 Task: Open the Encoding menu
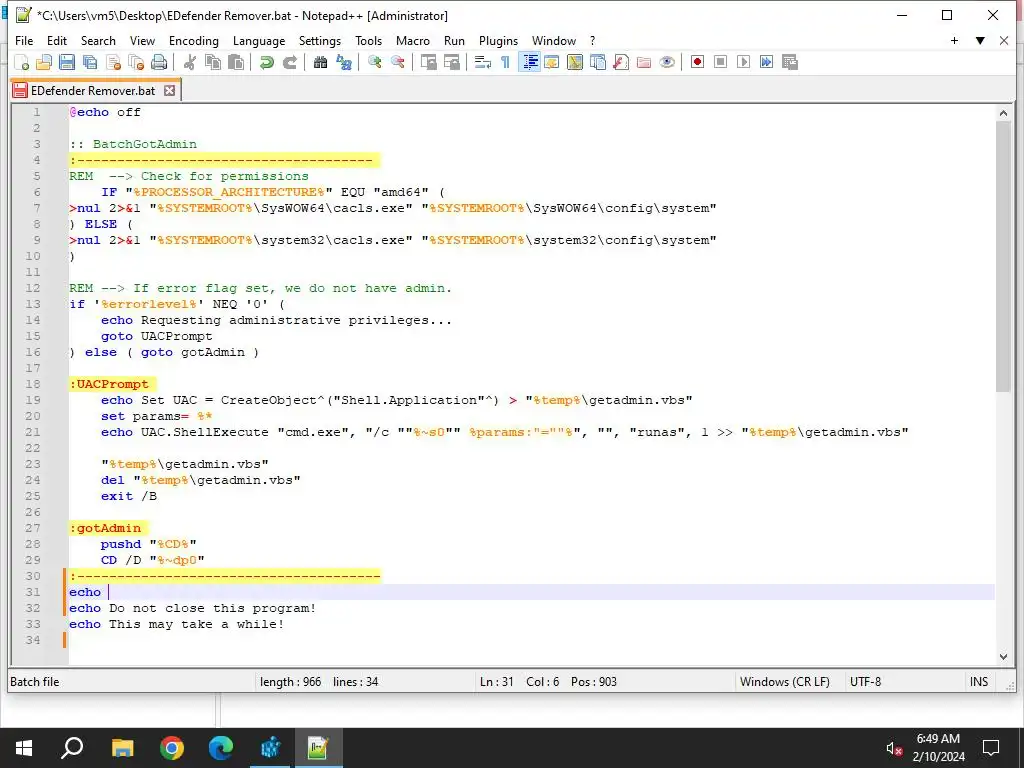(x=194, y=40)
